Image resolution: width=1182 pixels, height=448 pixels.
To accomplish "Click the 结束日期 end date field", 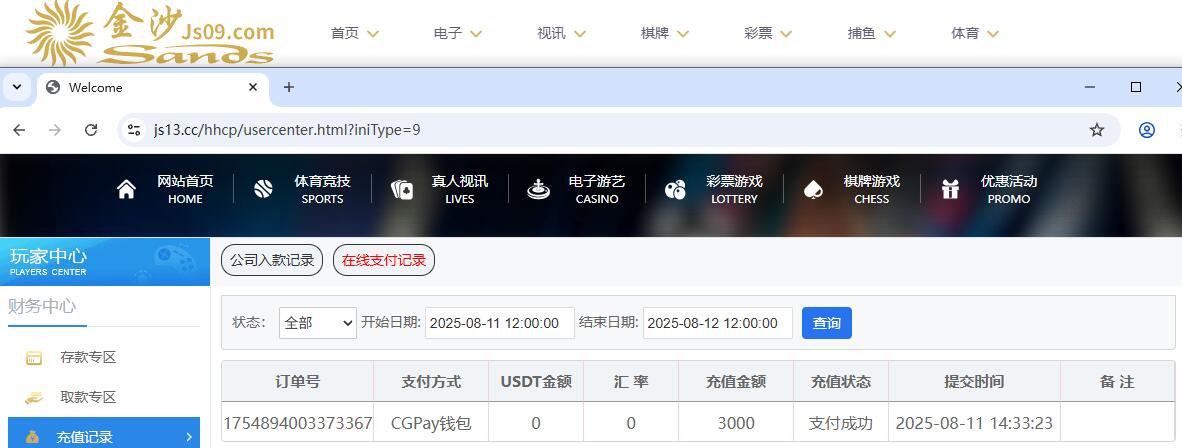I will pyautogui.click(x=717, y=323).
